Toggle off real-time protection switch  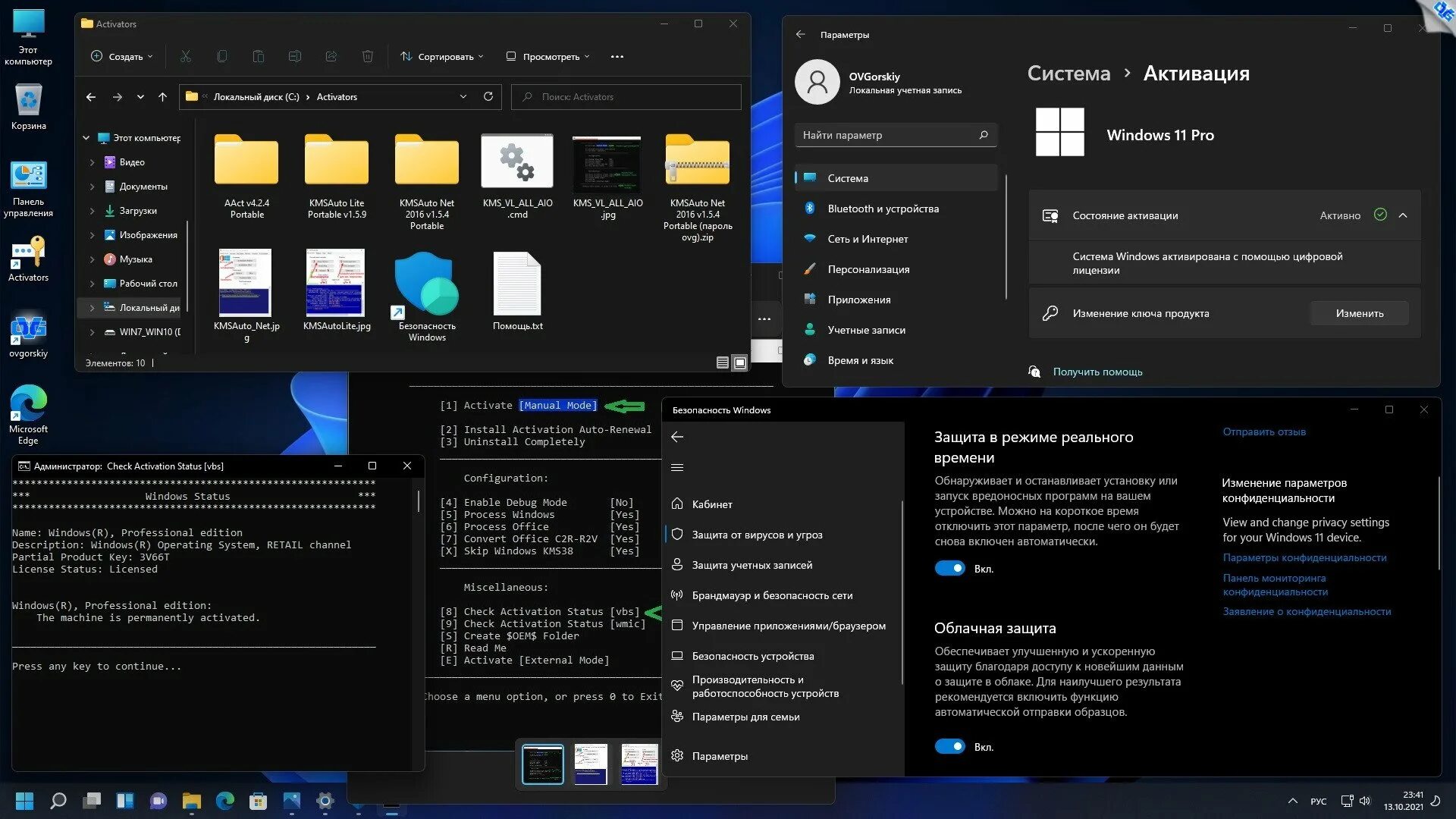point(949,568)
